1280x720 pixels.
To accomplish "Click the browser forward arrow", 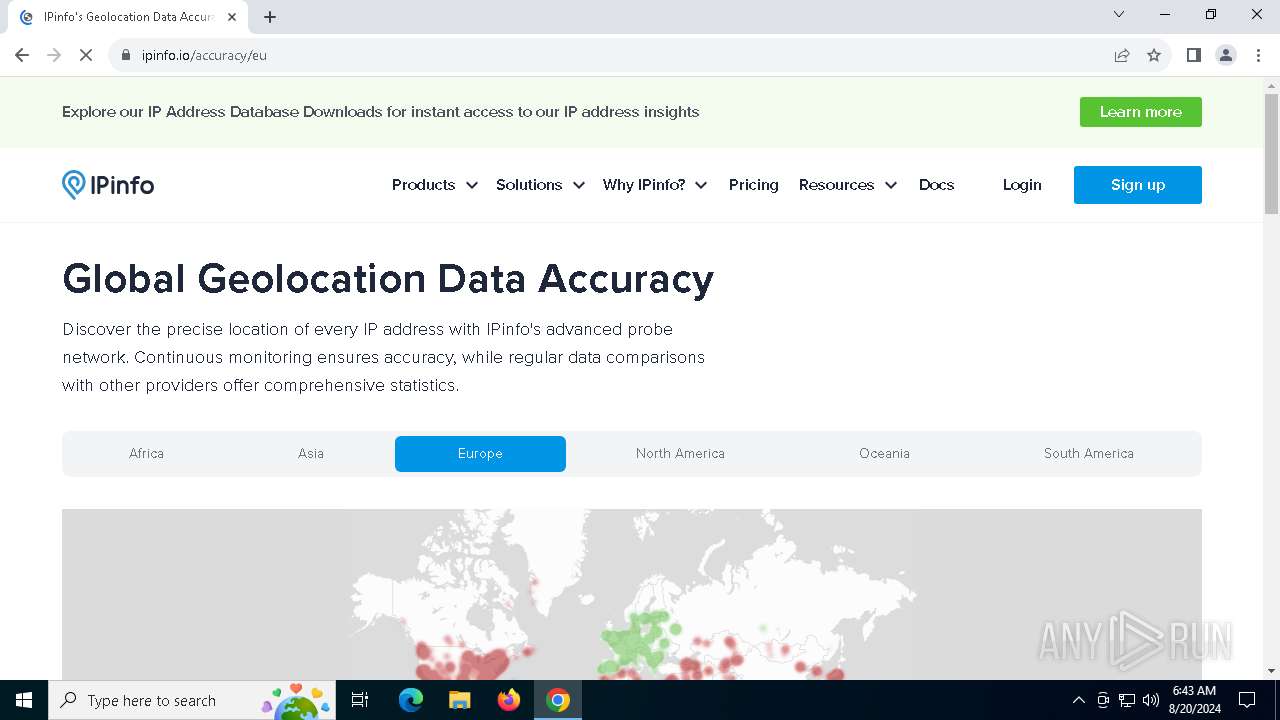I will pos(54,55).
